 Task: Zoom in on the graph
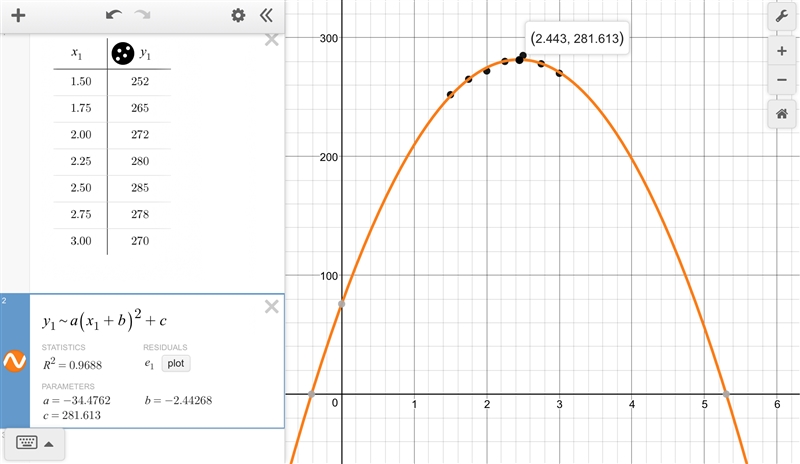click(x=782, y=51)
